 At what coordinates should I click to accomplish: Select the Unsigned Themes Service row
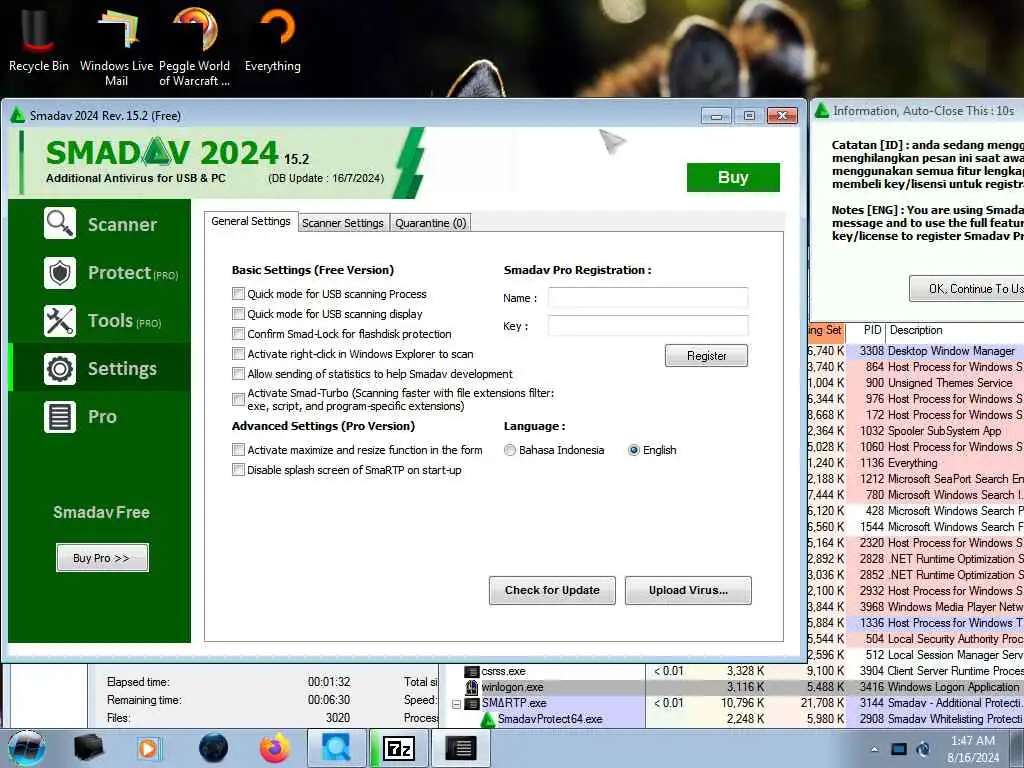(x=916, y=383)
